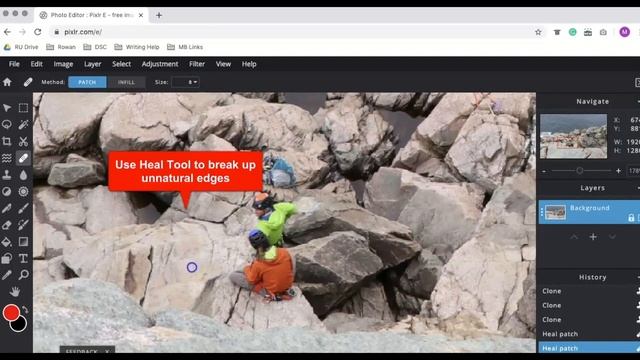Open the Rowan bookmarks folder
The height and width of the screenshot is (360, 640).
(61, 47)
